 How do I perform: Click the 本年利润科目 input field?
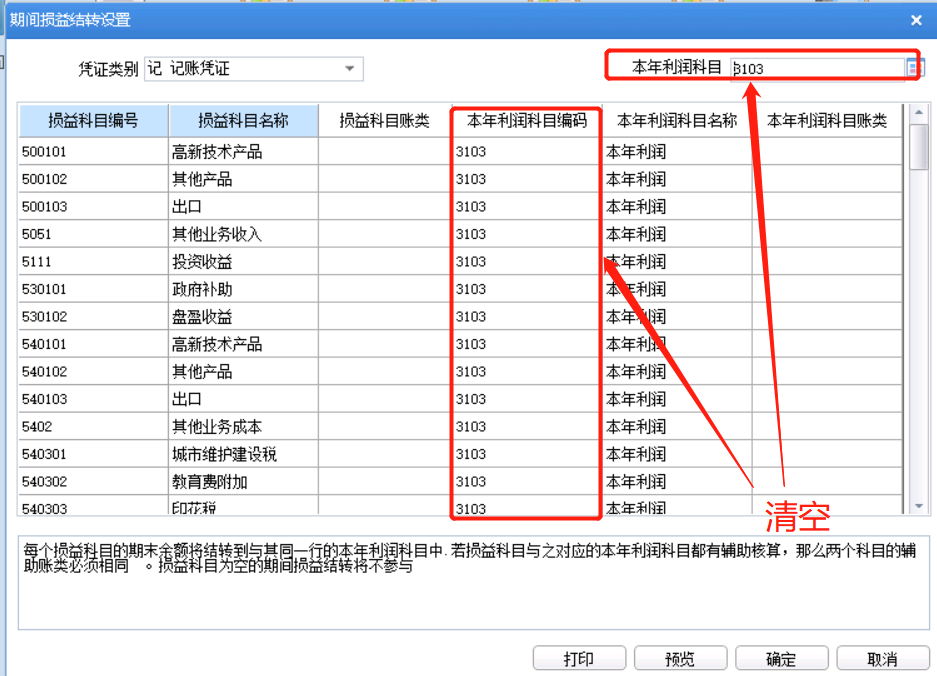point(816,69)
